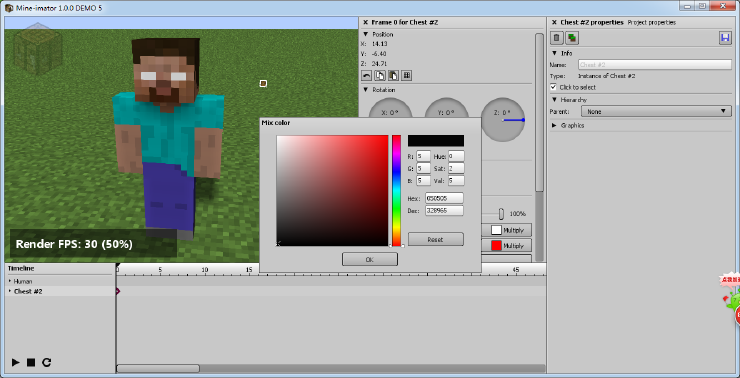Confirm color with the OK button
This screenshot has width=740, height=378.
[x=370, y=259]
